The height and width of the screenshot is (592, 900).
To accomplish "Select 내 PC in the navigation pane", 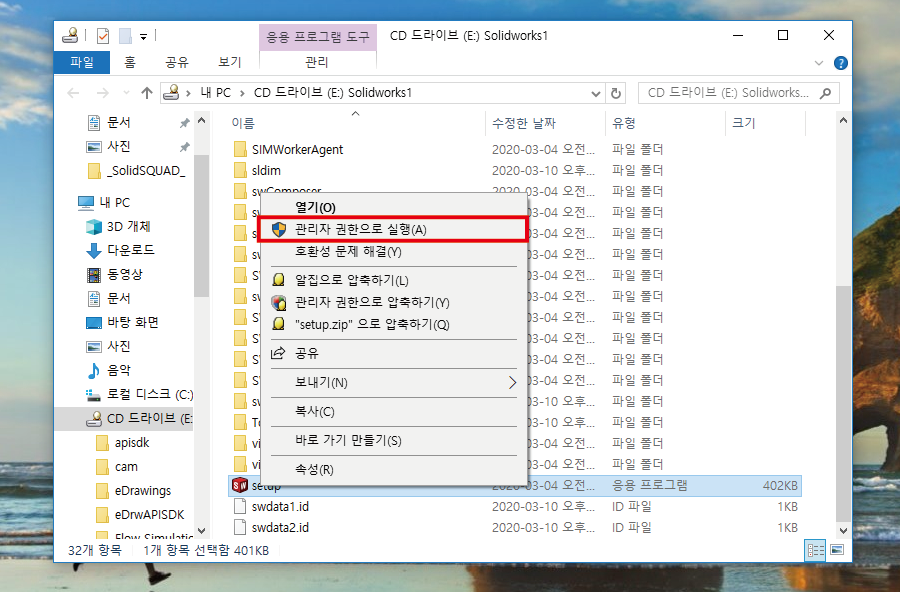I will pyautogui.click(x=115, y=203).
